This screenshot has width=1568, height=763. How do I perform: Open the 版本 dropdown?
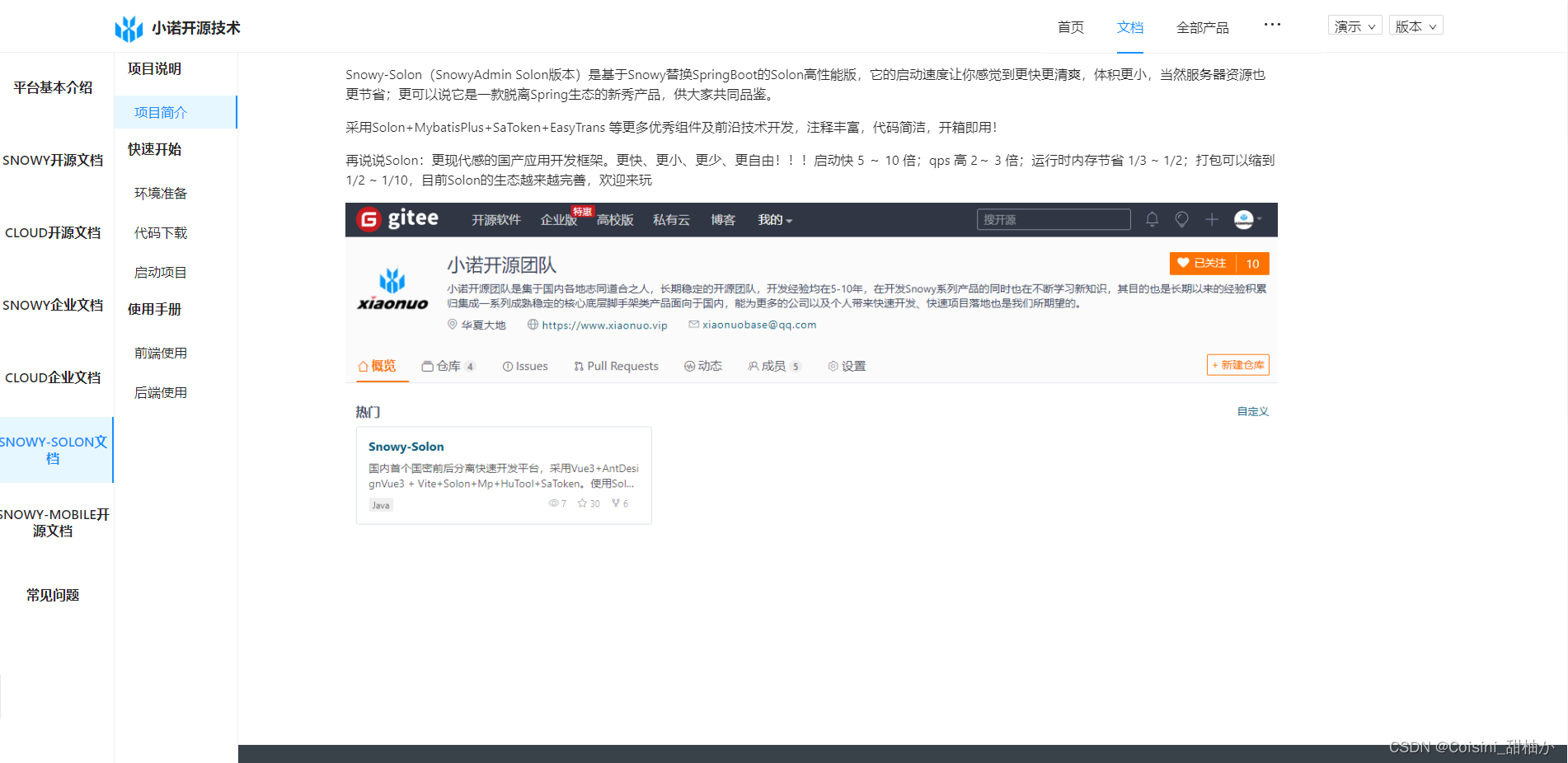coord(1415,26)
